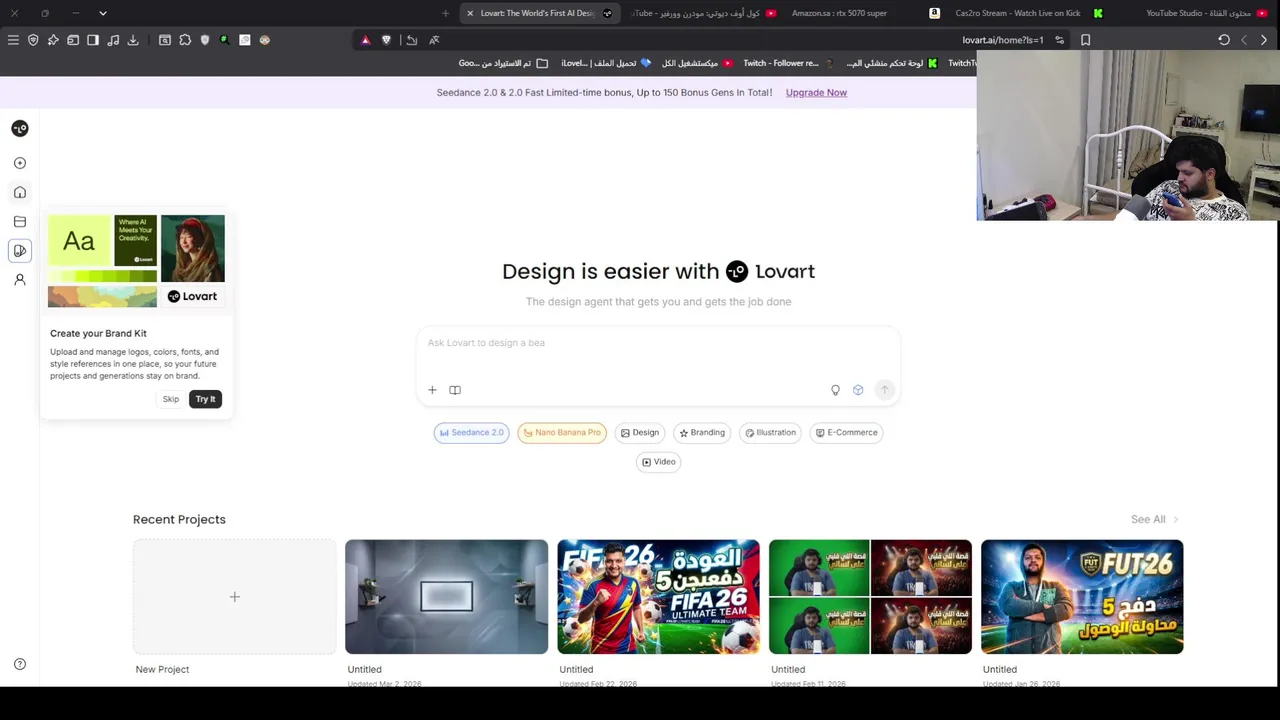The image size is (1280, 720).
Task: Click the lightbulb idea icon in prompt box
Action: (x=836, y=390)
